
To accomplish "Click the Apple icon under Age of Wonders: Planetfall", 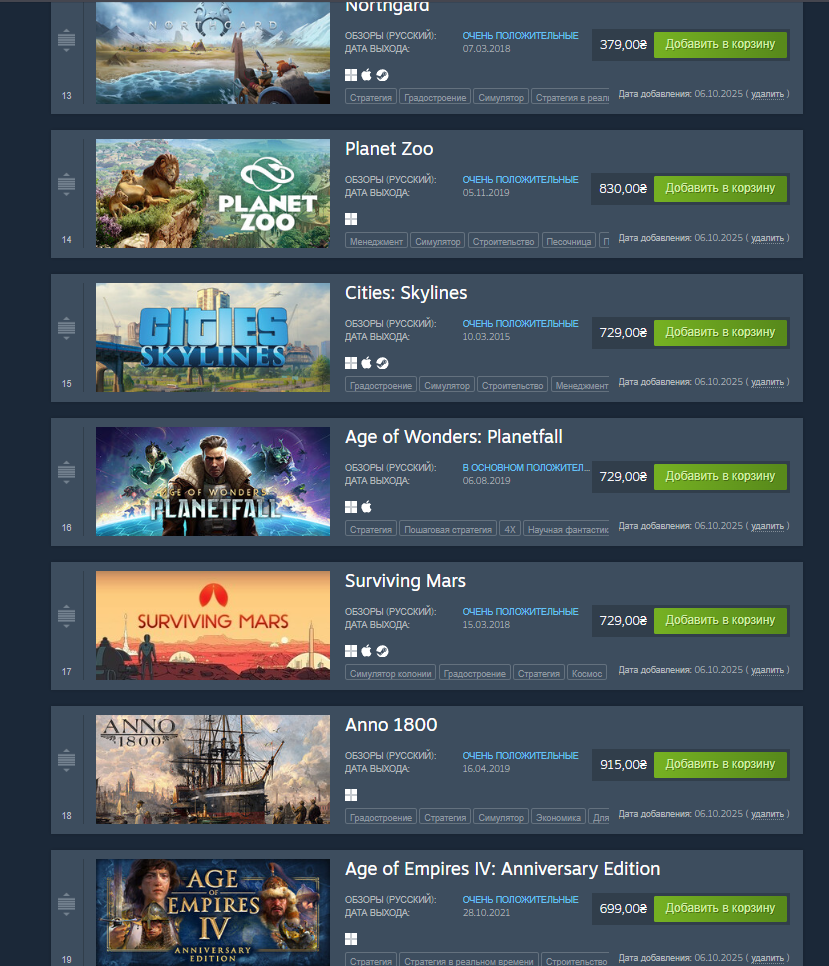I will pos(366,507).
